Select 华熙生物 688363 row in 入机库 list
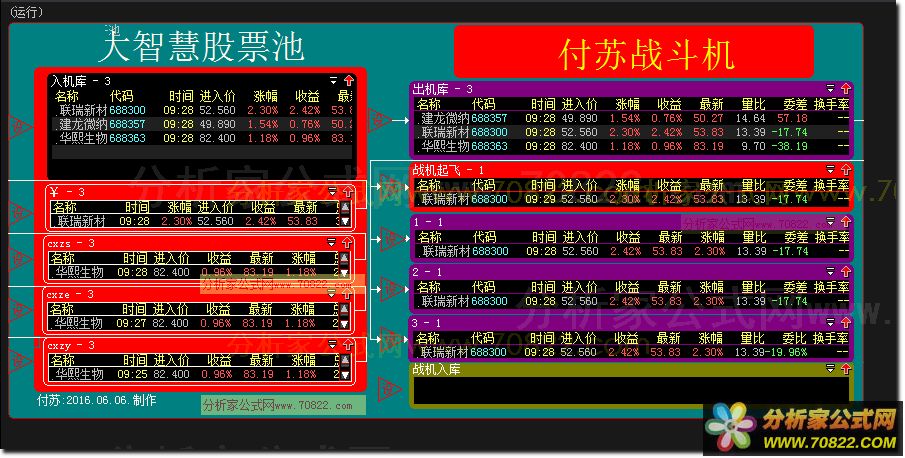The width and height of the screenshot is (905, 458). click(202, 138)
